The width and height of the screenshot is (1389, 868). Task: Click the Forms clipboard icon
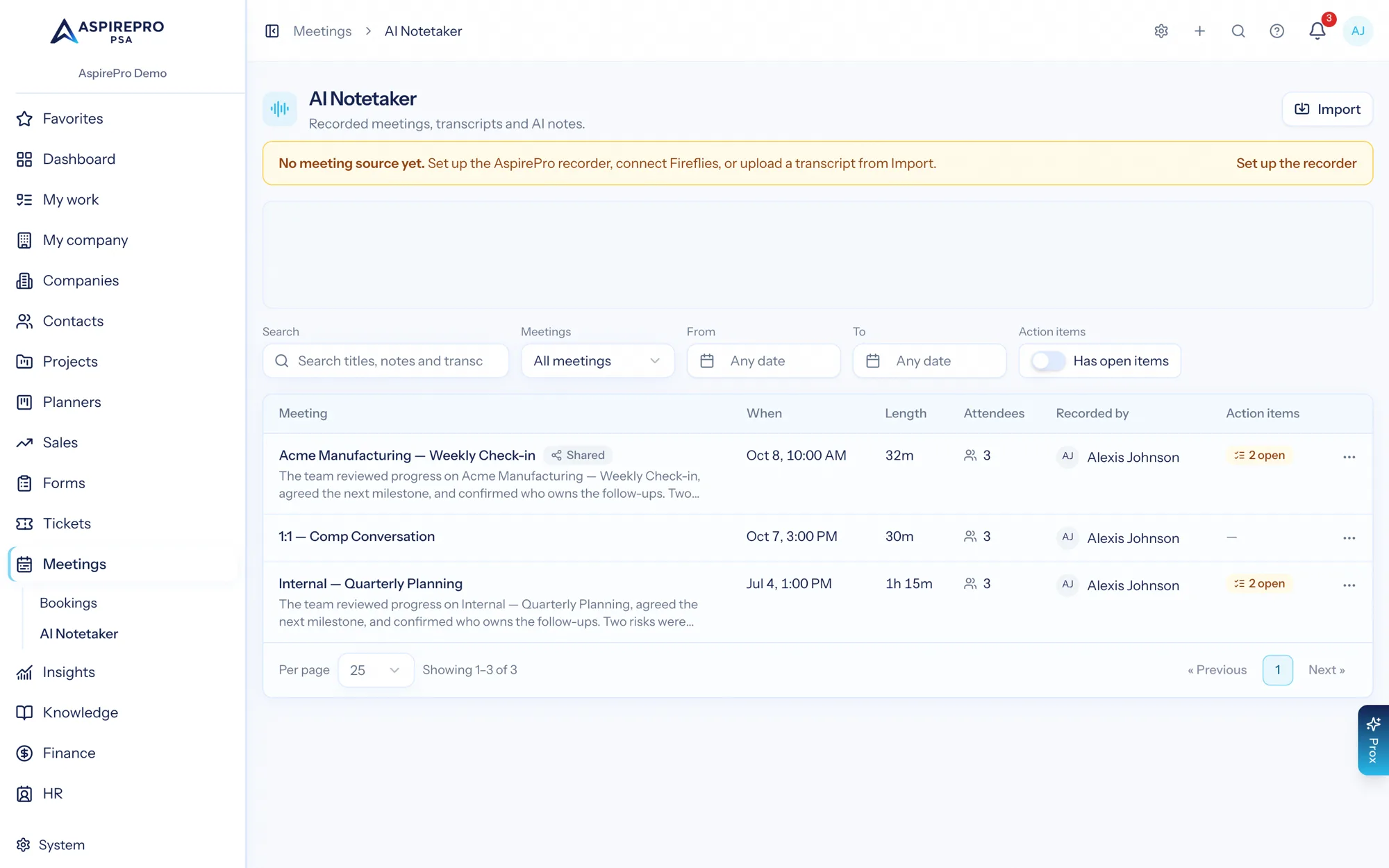pyautogui.click(x=24, y=483)
